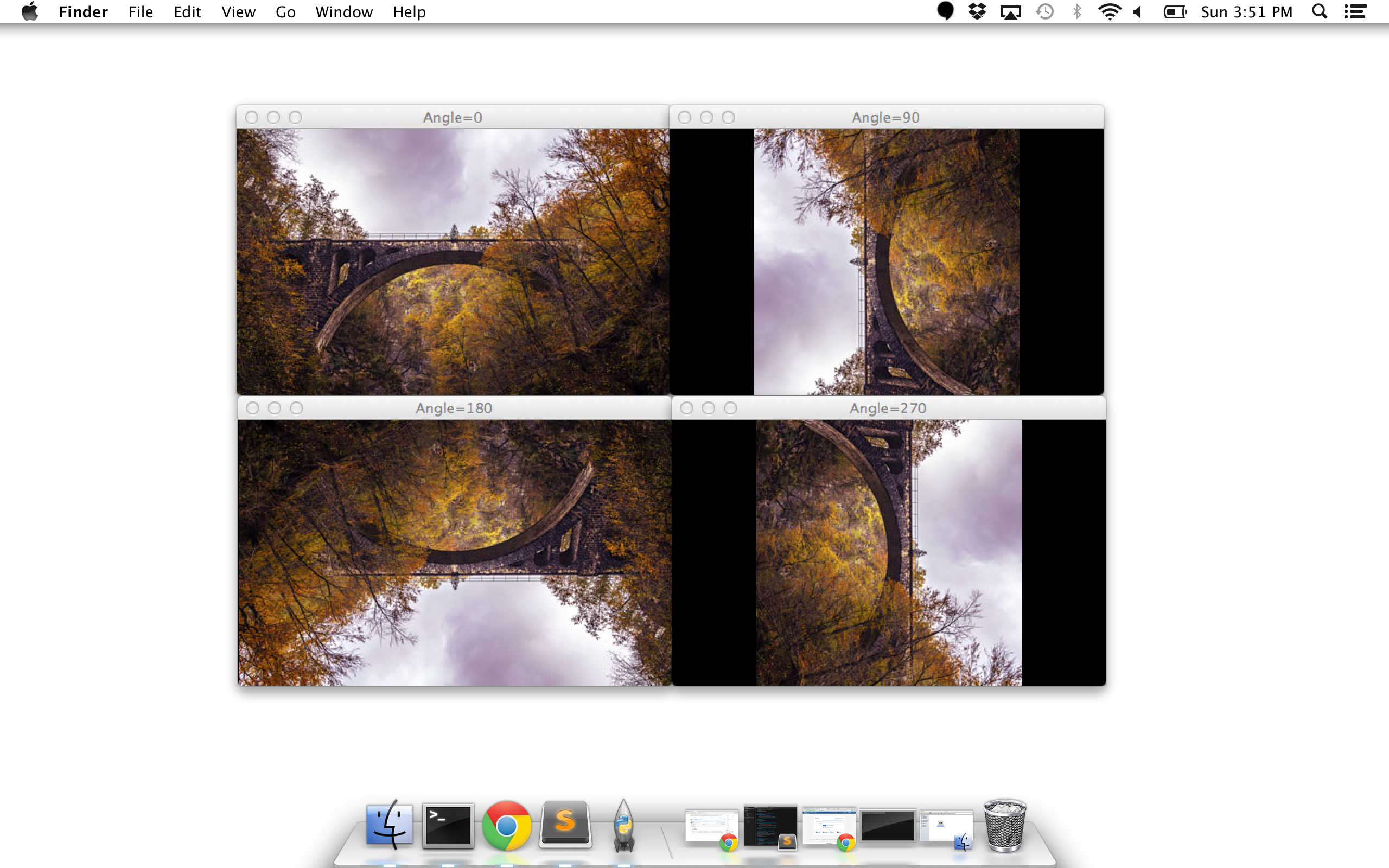The height and width of the screenshot is (868, 1389).
Task: Open the View menu
Action: (238, 12)
